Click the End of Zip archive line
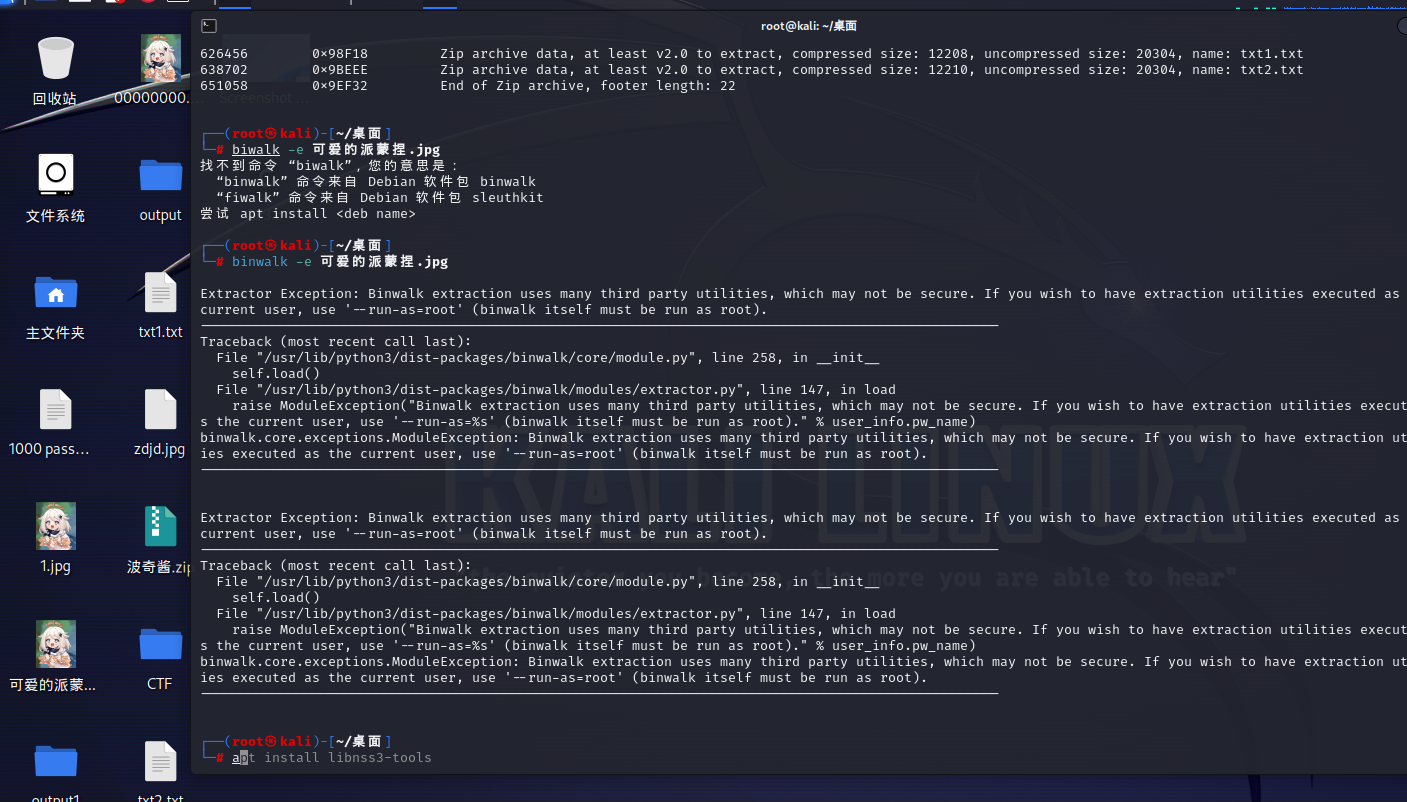The image size is (1407, 802). tap(588, 86)
